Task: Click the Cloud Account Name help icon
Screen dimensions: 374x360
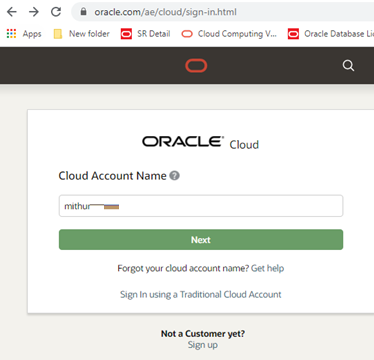Action: coord(174,175)
